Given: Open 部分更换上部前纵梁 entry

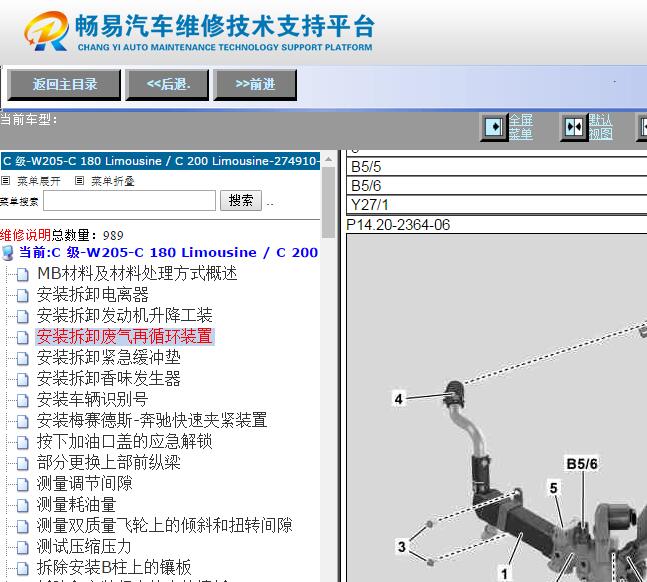Looking at the screenshot, I should pyautogui.click(x=109, y=462).
